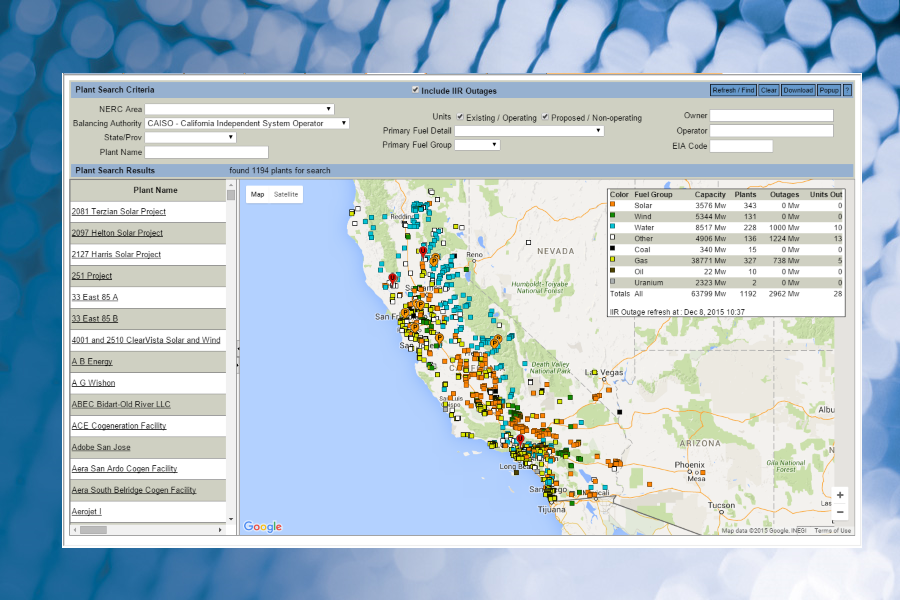Click the Refresh / Find button
The height and width of the screenshot is (600, 900).
tap(733, 90)
